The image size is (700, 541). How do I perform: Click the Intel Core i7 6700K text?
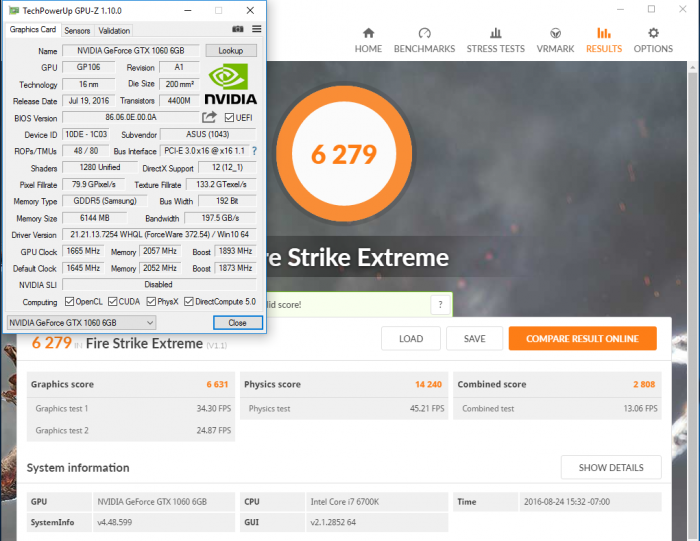click(x=345, y=502)
